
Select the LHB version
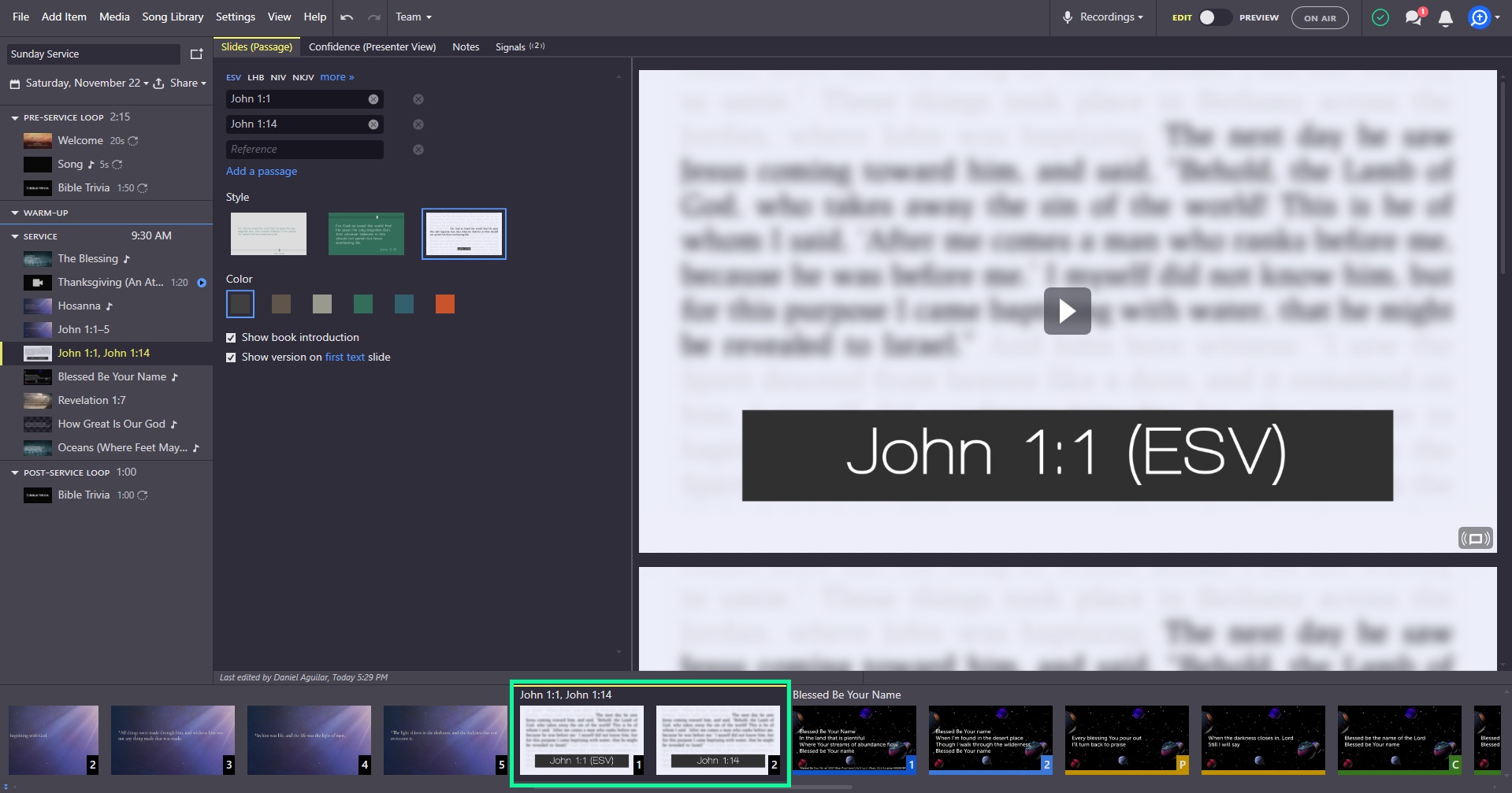click(x=256, y=78)
